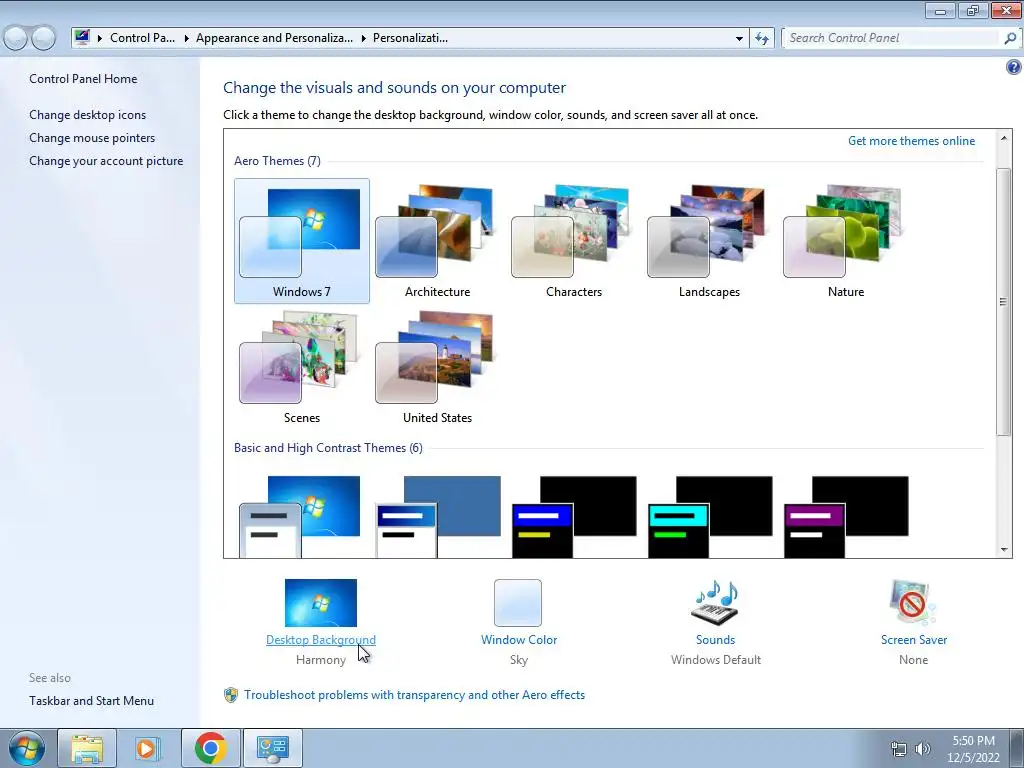Open Change your account picture
1024x768 pixels.
106,161
